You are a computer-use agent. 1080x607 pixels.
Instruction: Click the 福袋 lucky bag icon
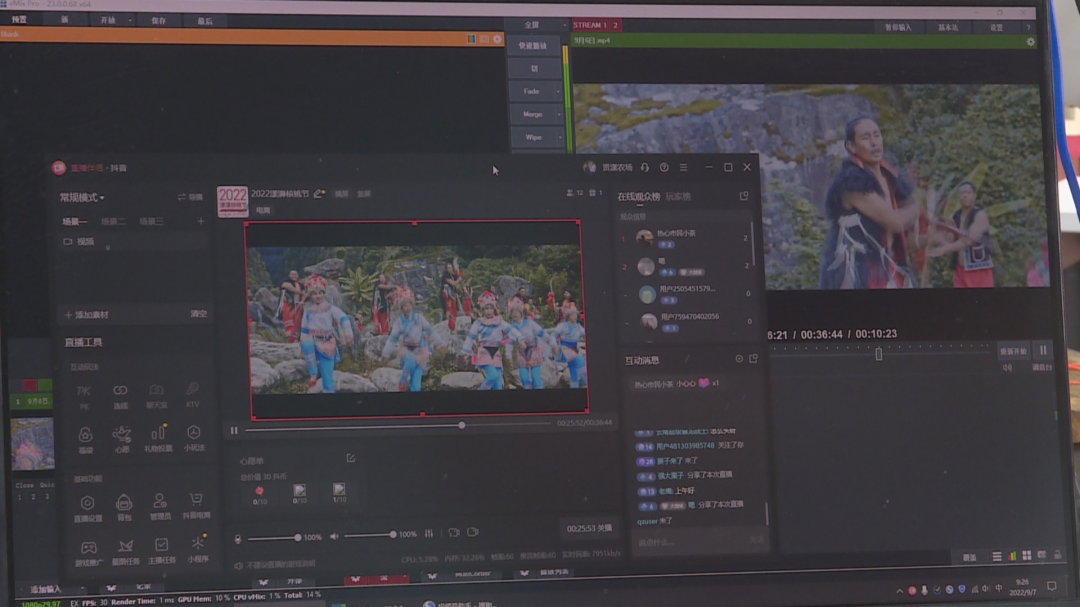tap(85, 439)
